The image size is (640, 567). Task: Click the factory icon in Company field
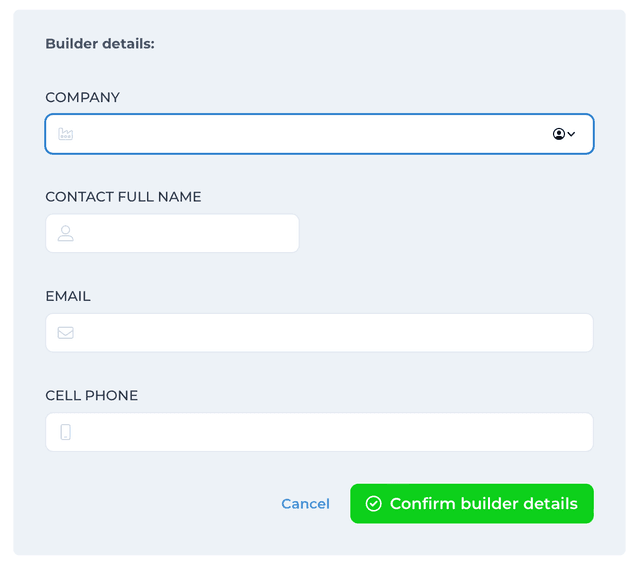[x=66, y=134]
